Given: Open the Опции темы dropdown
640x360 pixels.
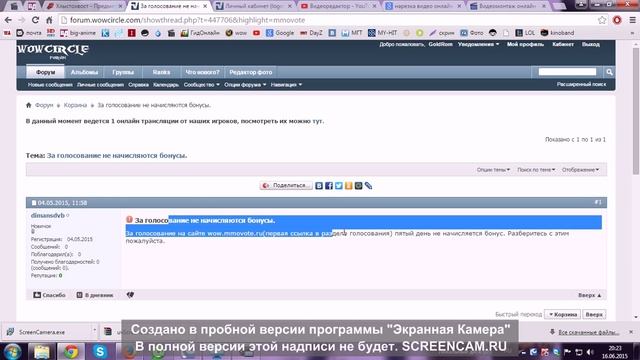Looking at the screenshot, I should tap(493, 170).
